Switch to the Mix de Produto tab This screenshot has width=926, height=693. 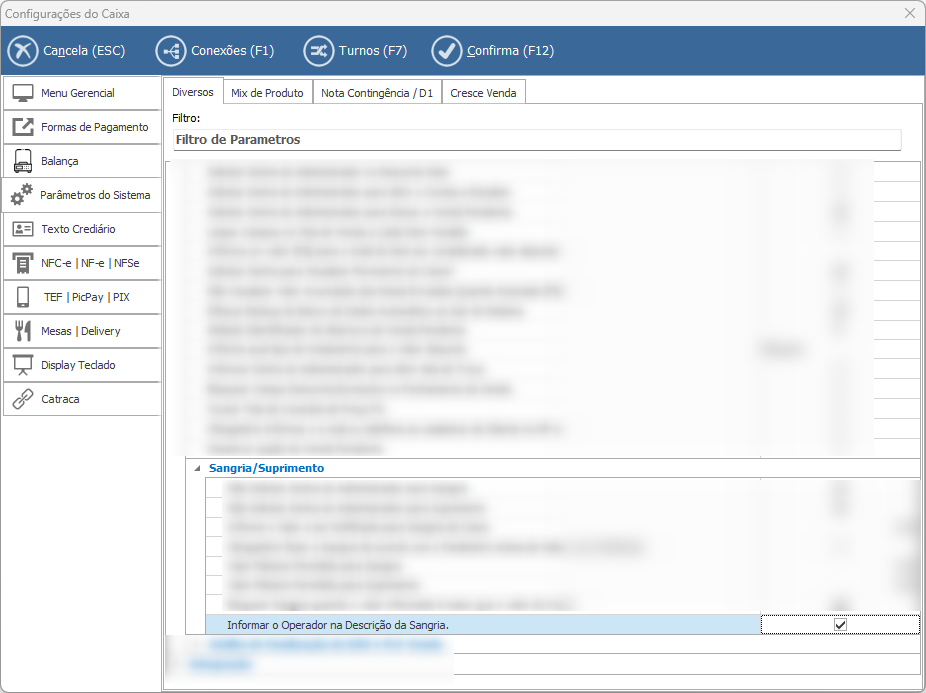pyautogui.click(x=267, y=93)
